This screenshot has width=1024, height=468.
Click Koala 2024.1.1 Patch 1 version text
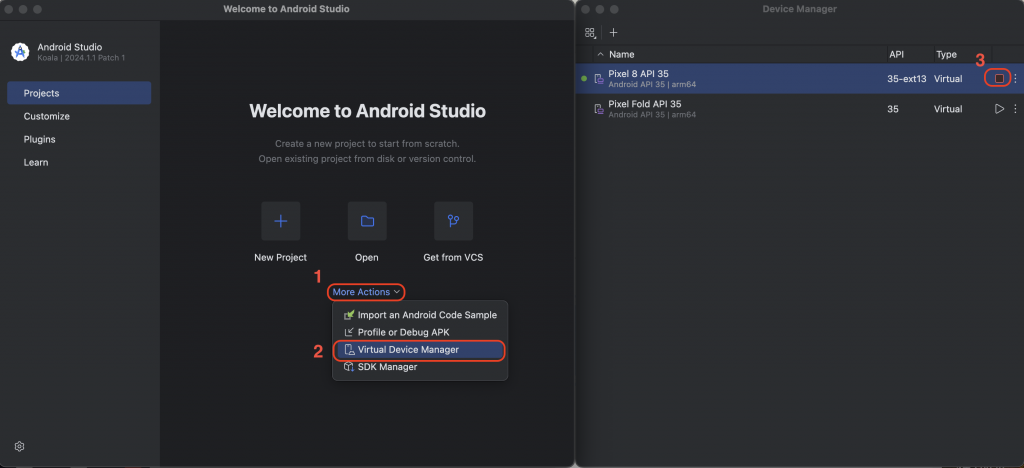(x=81, y=58)
